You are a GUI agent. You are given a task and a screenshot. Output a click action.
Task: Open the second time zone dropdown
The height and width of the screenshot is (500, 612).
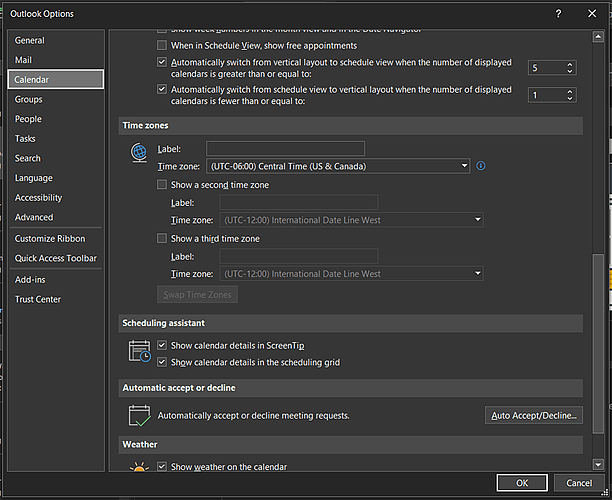478,220
